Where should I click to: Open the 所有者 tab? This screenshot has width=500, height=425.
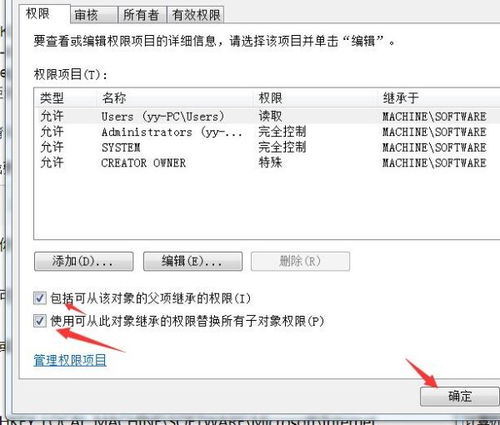pos(142,15)
